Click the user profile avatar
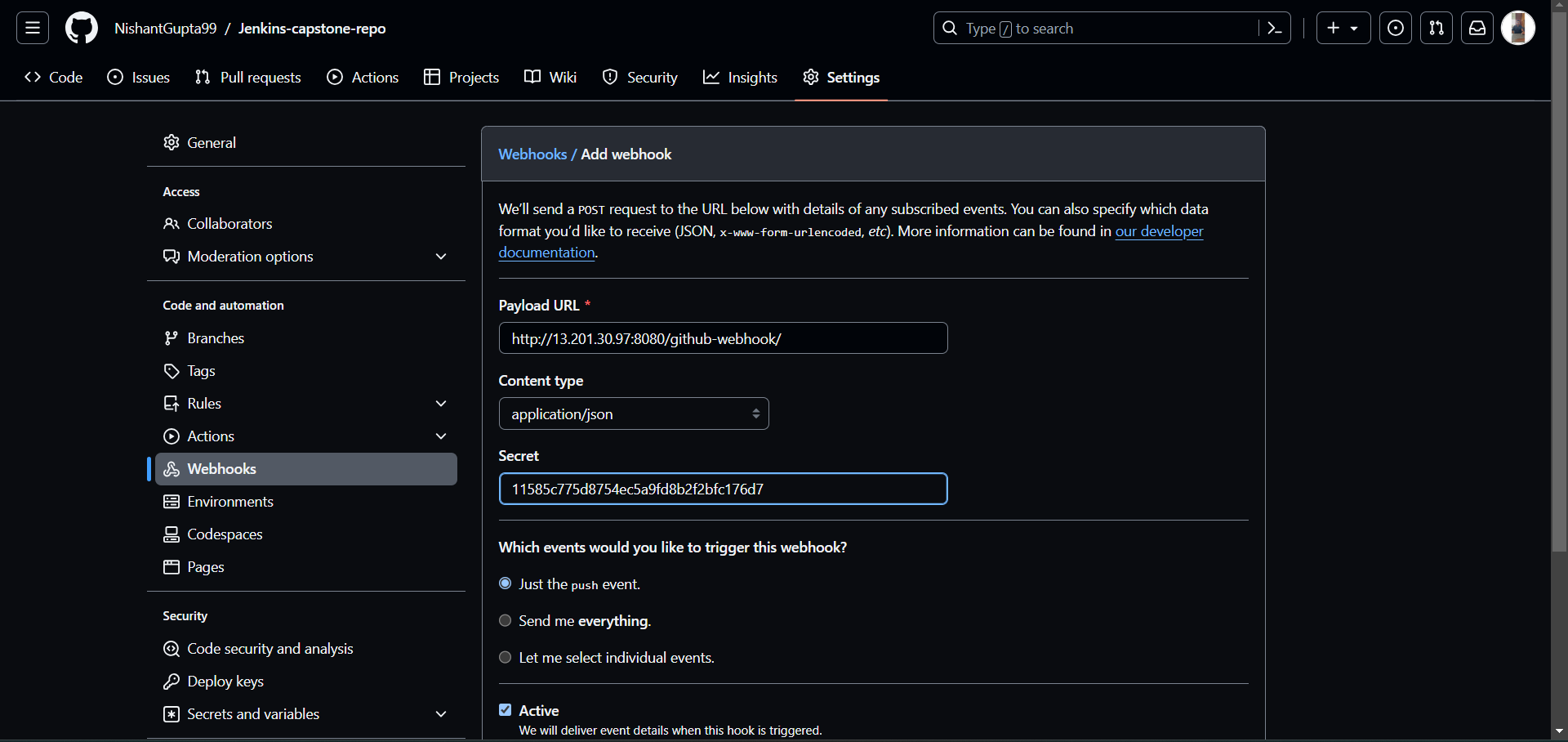1568x742 pixels. 1518,29
